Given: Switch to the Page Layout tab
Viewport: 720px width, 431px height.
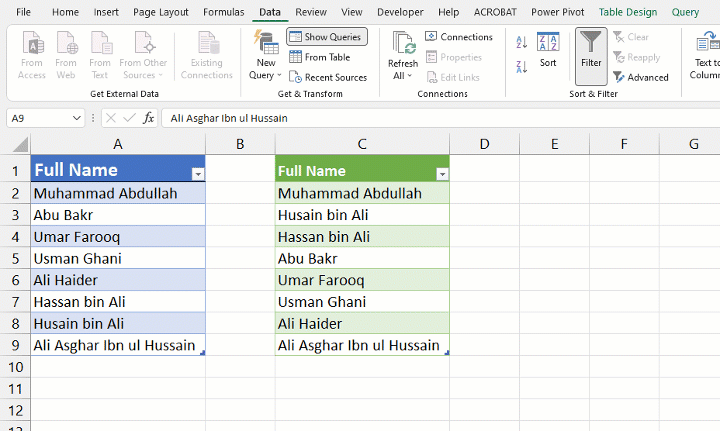Looking at the screenshot, I should click(x=161, y=12).
